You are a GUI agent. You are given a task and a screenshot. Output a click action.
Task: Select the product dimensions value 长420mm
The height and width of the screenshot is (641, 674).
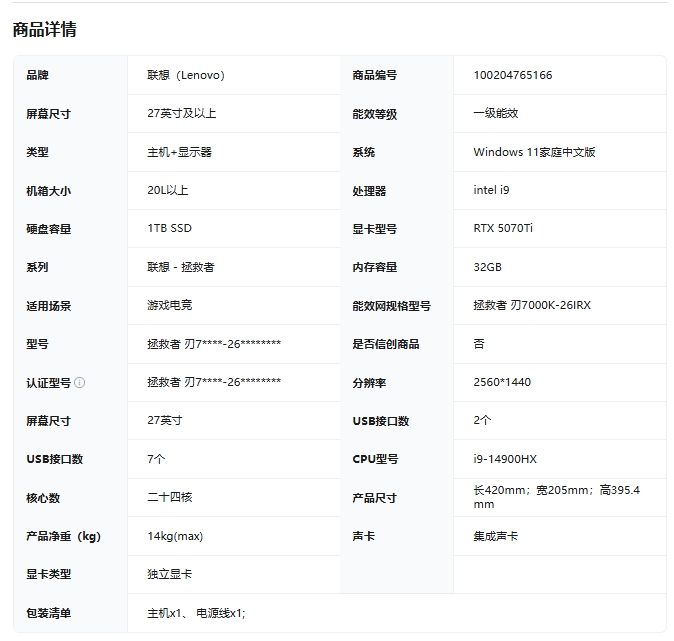click(x=557, y=497)
